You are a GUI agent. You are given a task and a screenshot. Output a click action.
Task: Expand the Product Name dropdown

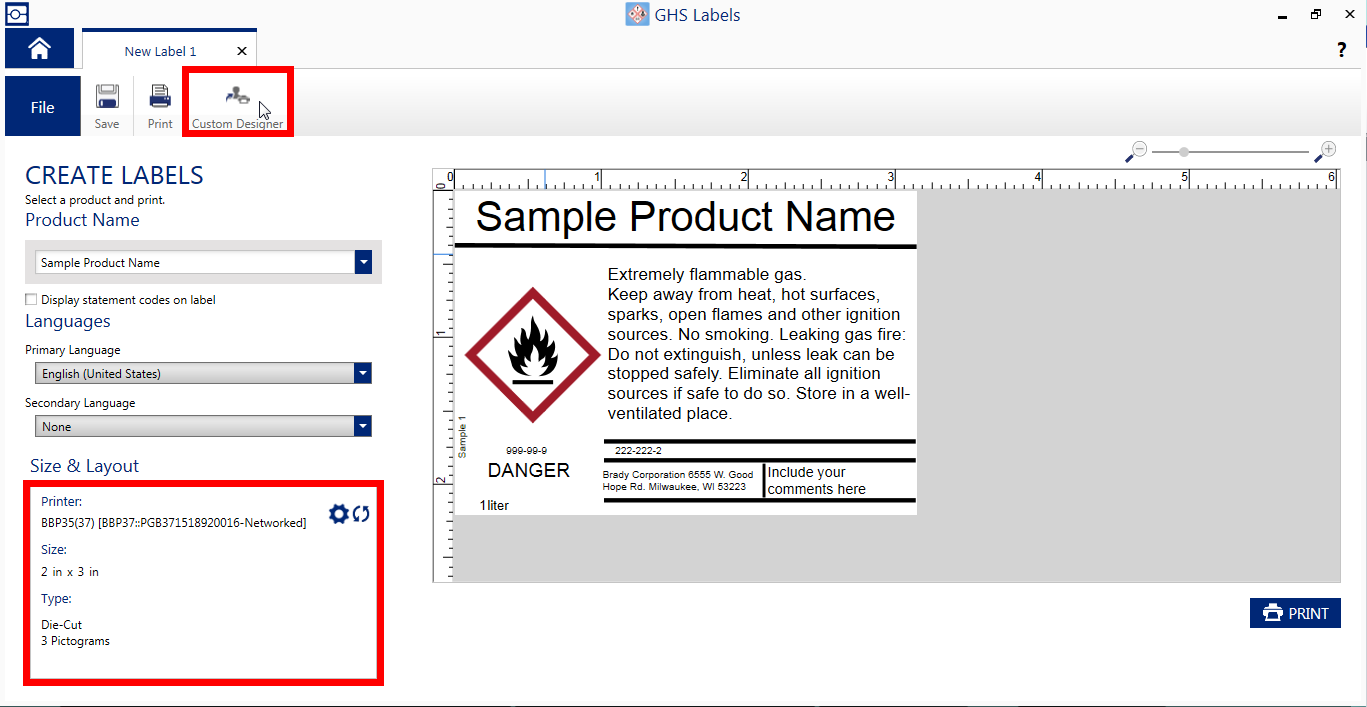[363, 262]
